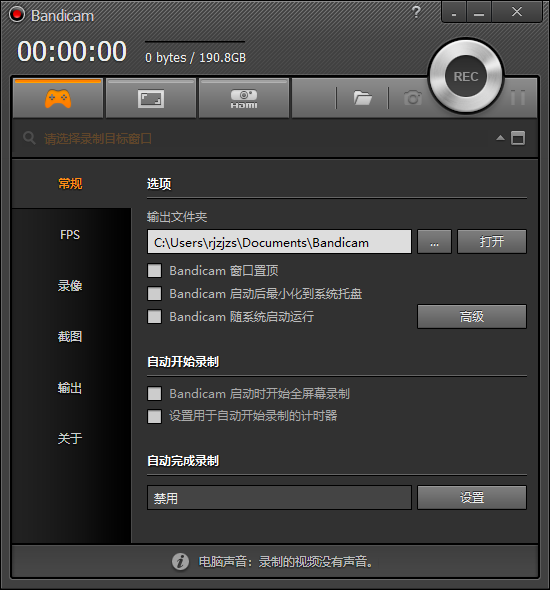The width and height of the screenshot is (550, 590).
Task: Click the search magnifier icon
Action: [x=29, y=138]
